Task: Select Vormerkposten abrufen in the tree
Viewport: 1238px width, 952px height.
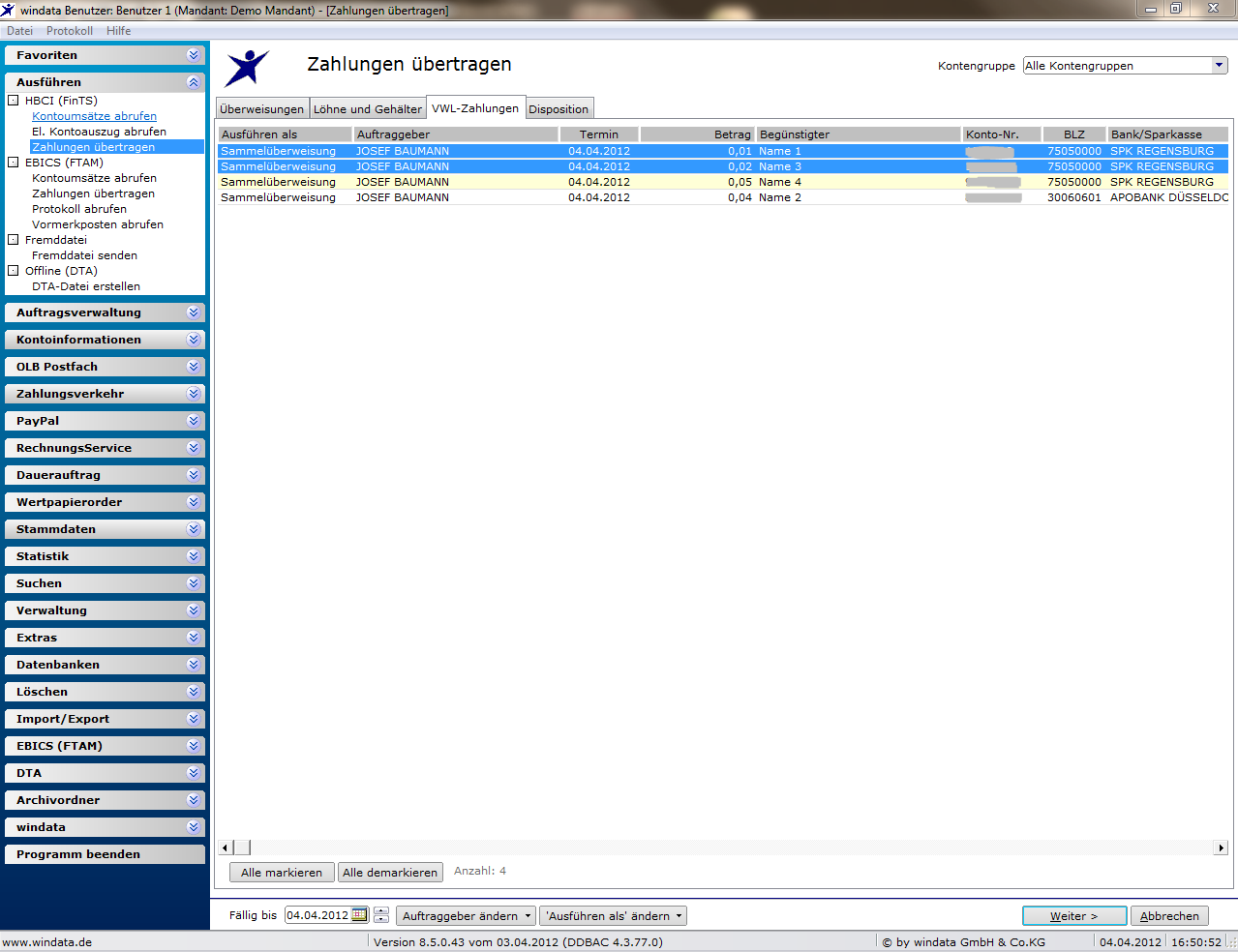Action: (98, 224)
